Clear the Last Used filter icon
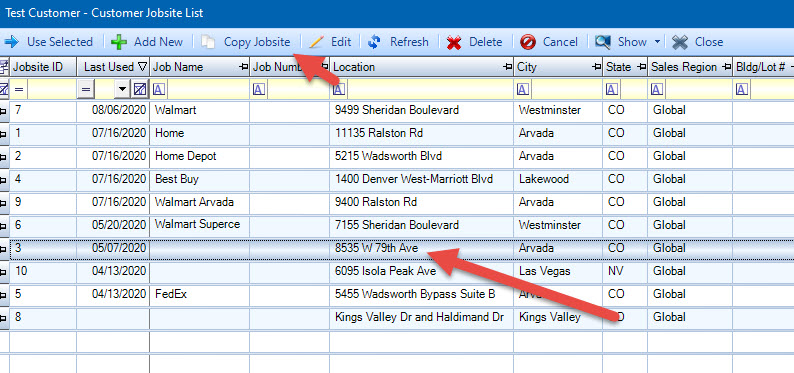The height and width of the screenshot is (373, 794). [140, 90]
